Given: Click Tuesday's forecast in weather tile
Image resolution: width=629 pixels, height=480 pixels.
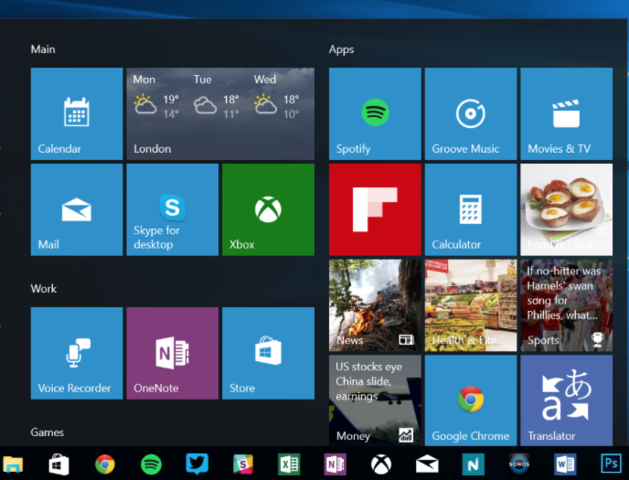Looking at the screenshot, I should [x=217, y=97].
